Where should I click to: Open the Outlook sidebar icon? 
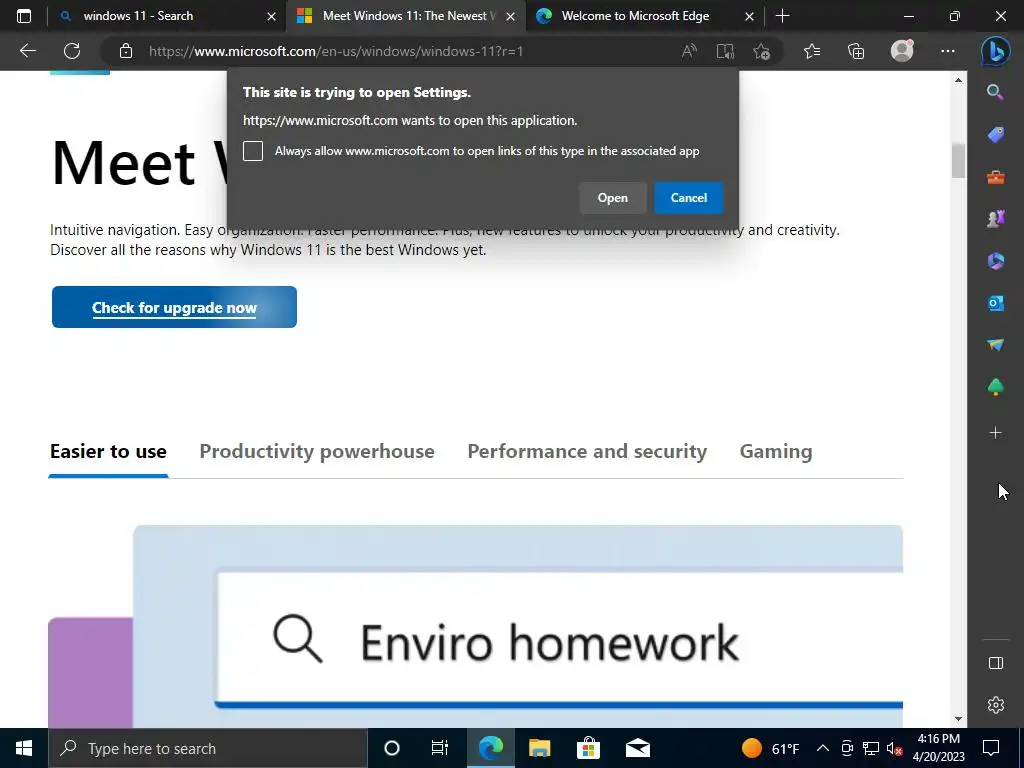point(995,303)
